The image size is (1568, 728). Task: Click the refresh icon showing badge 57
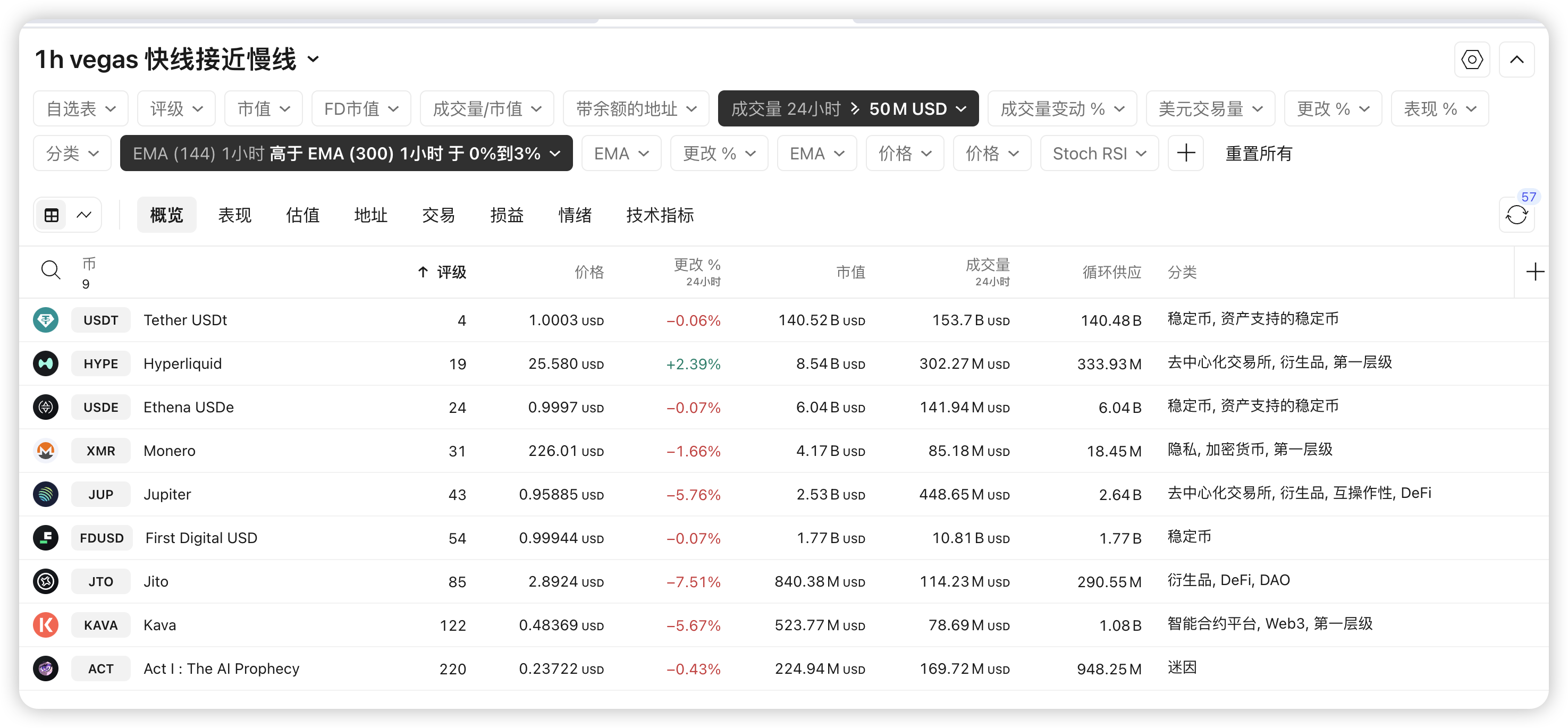[1516, 215]
